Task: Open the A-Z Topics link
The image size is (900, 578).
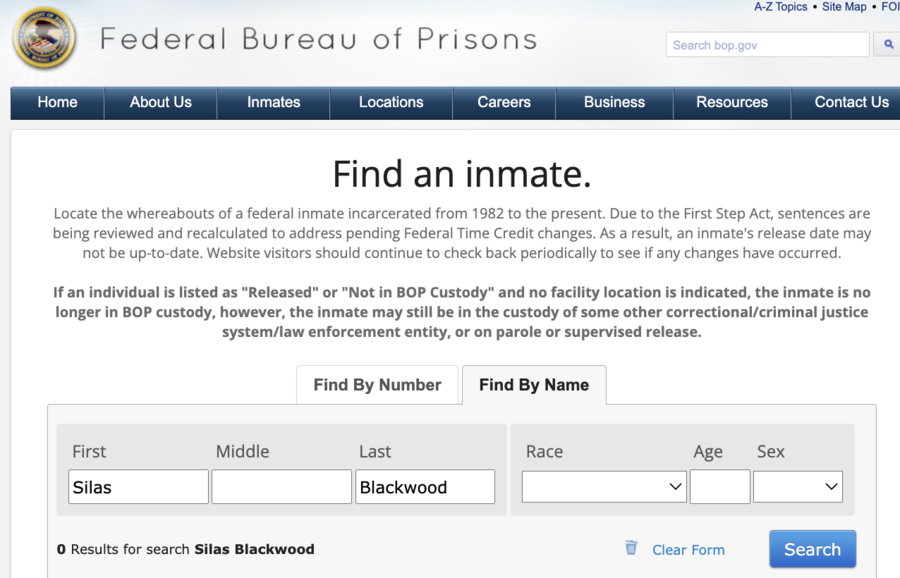Action: tap(780, 7)
